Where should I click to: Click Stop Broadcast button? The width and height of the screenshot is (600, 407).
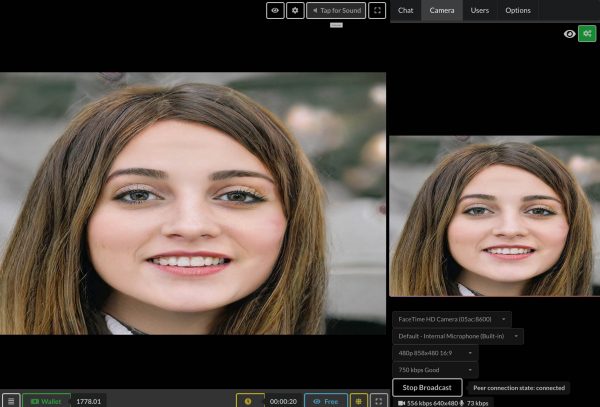point(427,387)
